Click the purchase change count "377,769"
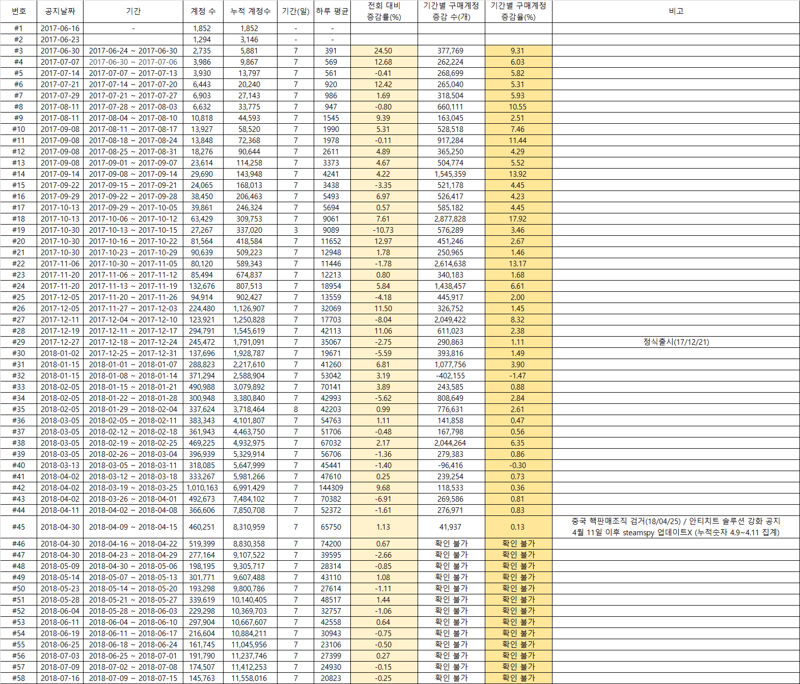 [451, 51]
